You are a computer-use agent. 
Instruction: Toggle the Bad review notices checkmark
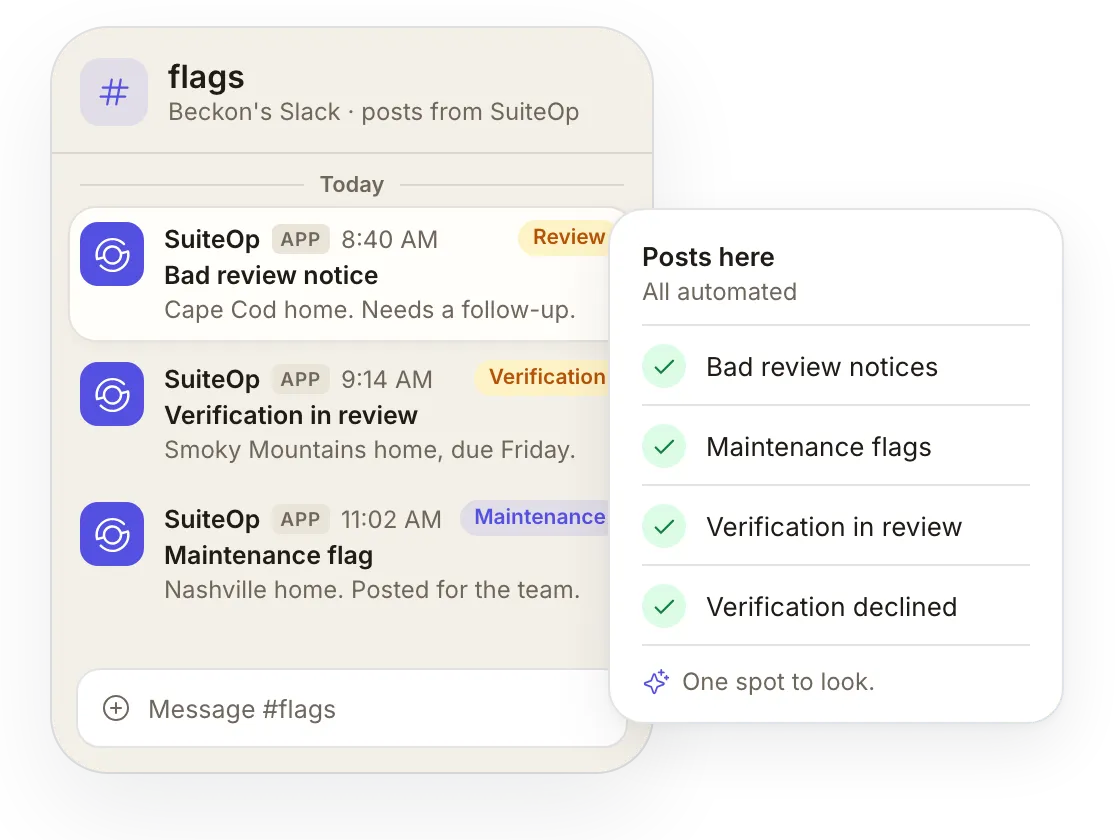tap(664, 366)
